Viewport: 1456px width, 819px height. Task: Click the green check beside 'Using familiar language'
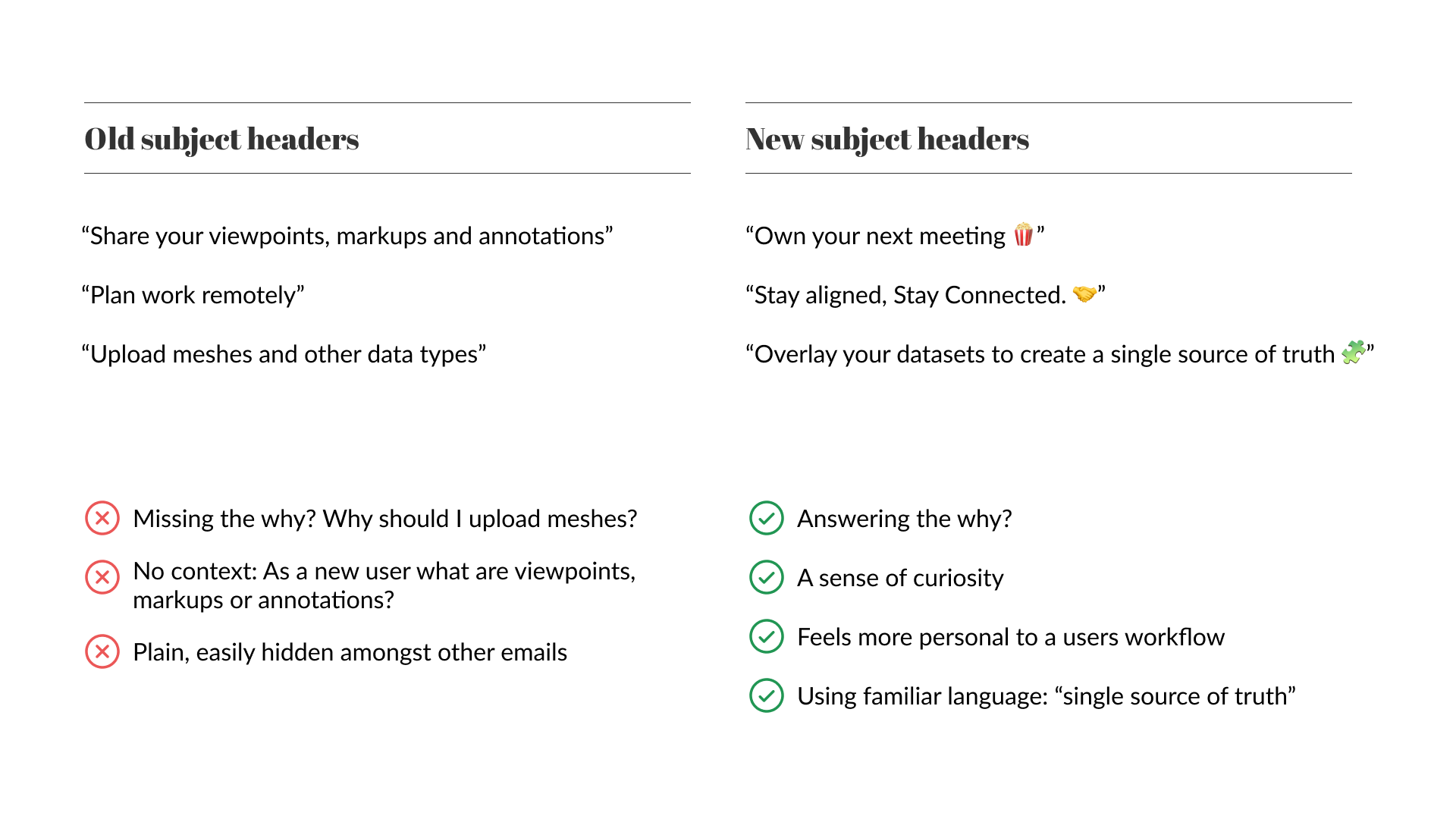(767, 696)
